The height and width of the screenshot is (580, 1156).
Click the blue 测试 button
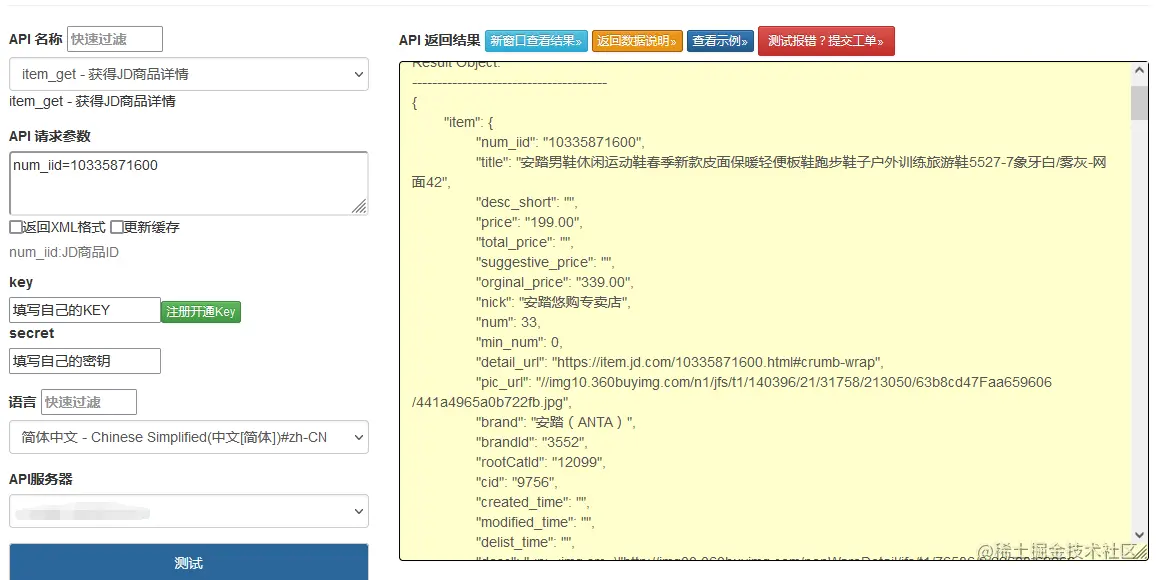[189, 563]
